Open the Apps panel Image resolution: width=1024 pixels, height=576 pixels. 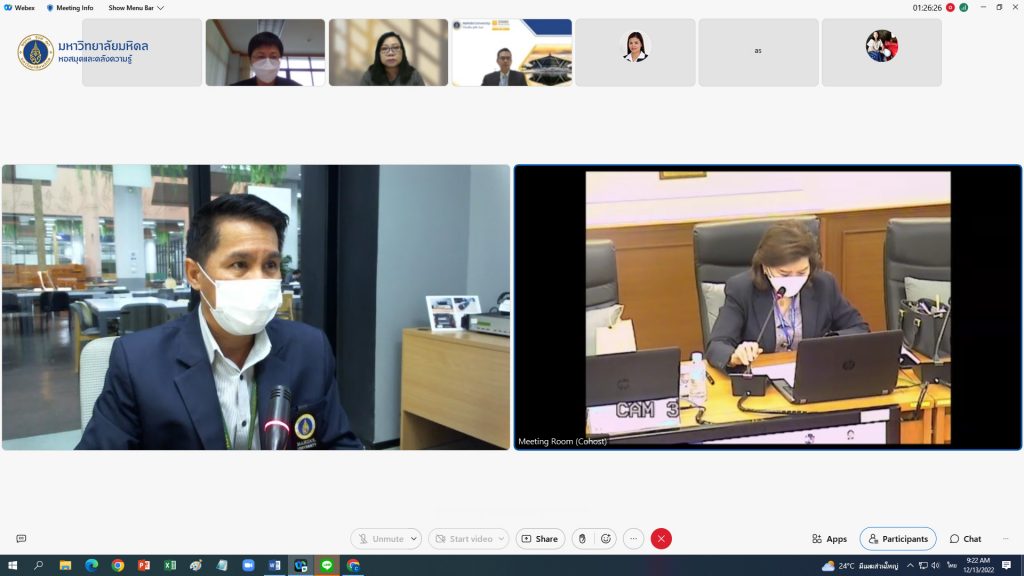point(830,539)
